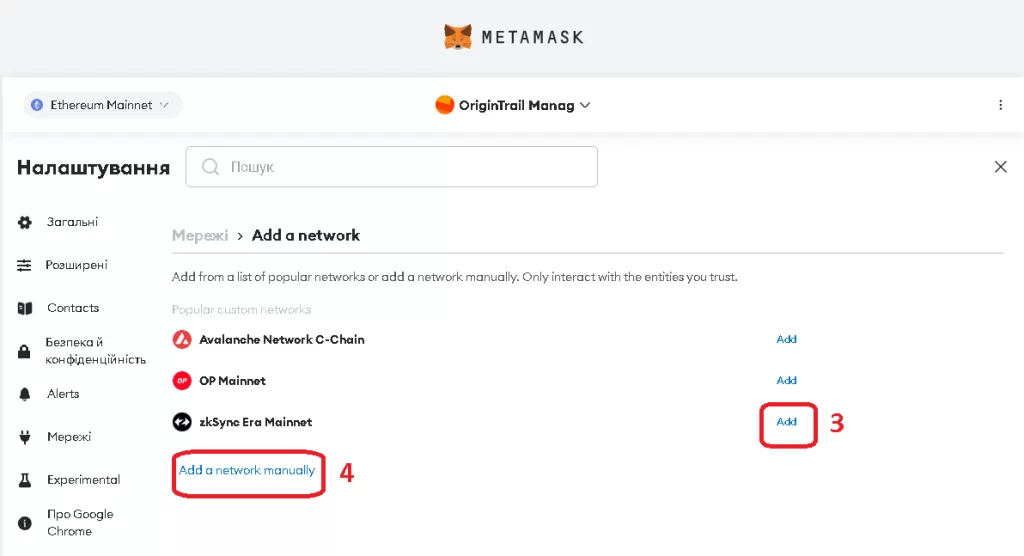1024x556 pixels.
Task: Click the bell icon for Alerts
Action: tap(25, 394)
